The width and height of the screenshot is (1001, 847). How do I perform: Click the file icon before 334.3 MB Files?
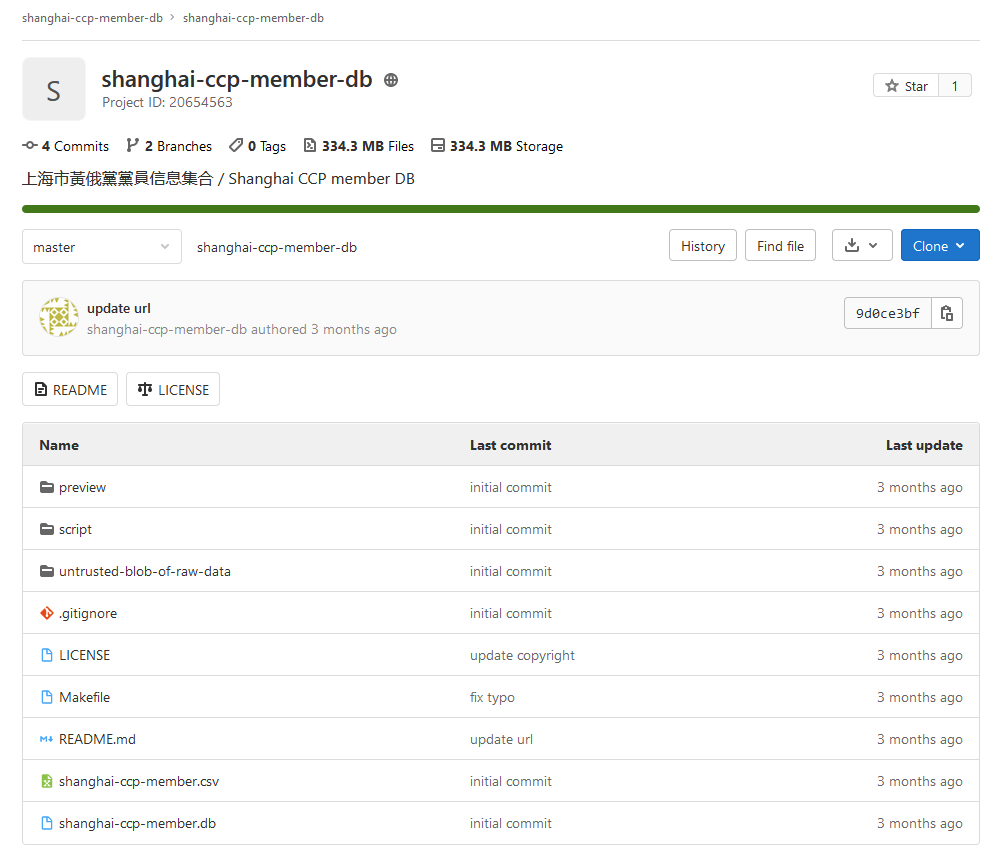pyautogui.click(x=310, y=146)
